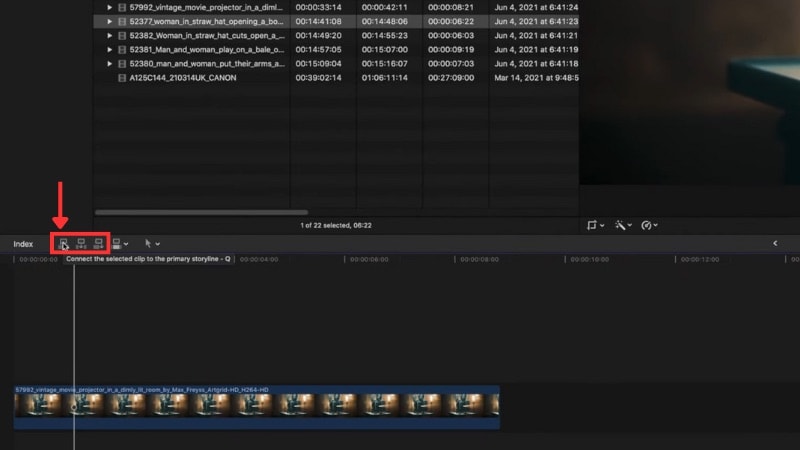
Task: Open the Retime speed pop-up menu
Action: [x=649, y=225]
